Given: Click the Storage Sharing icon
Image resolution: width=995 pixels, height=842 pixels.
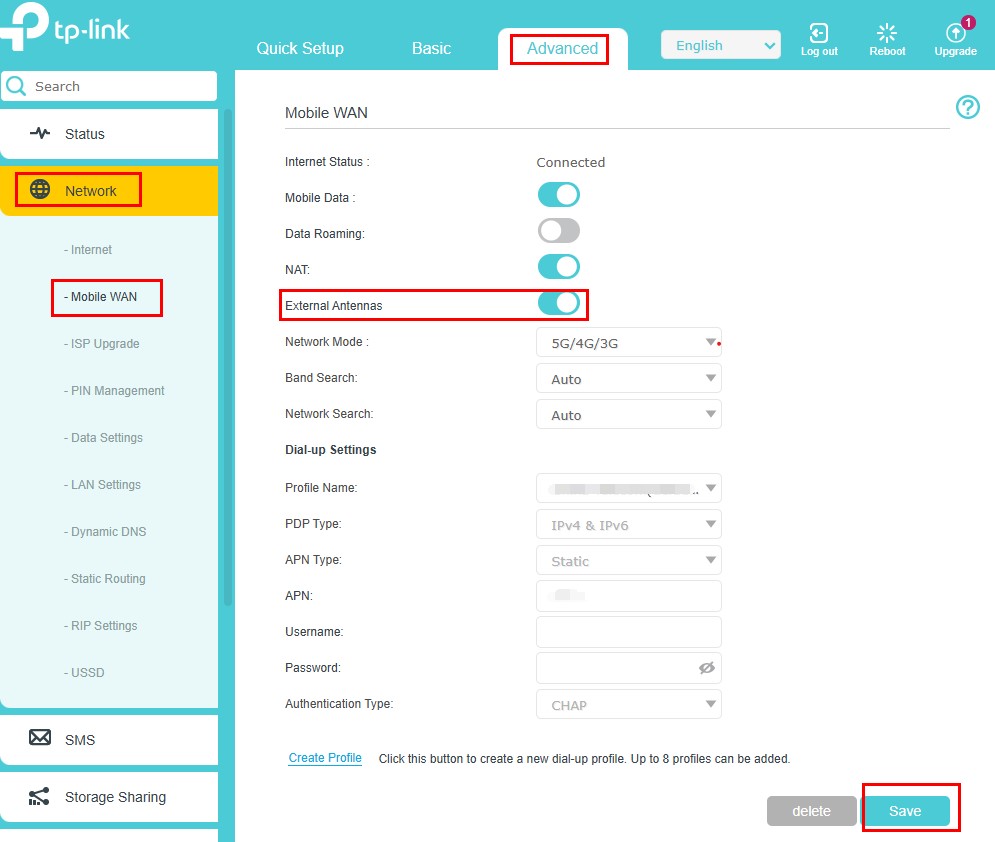Looking at the screenshot, I should pos(38,797).
